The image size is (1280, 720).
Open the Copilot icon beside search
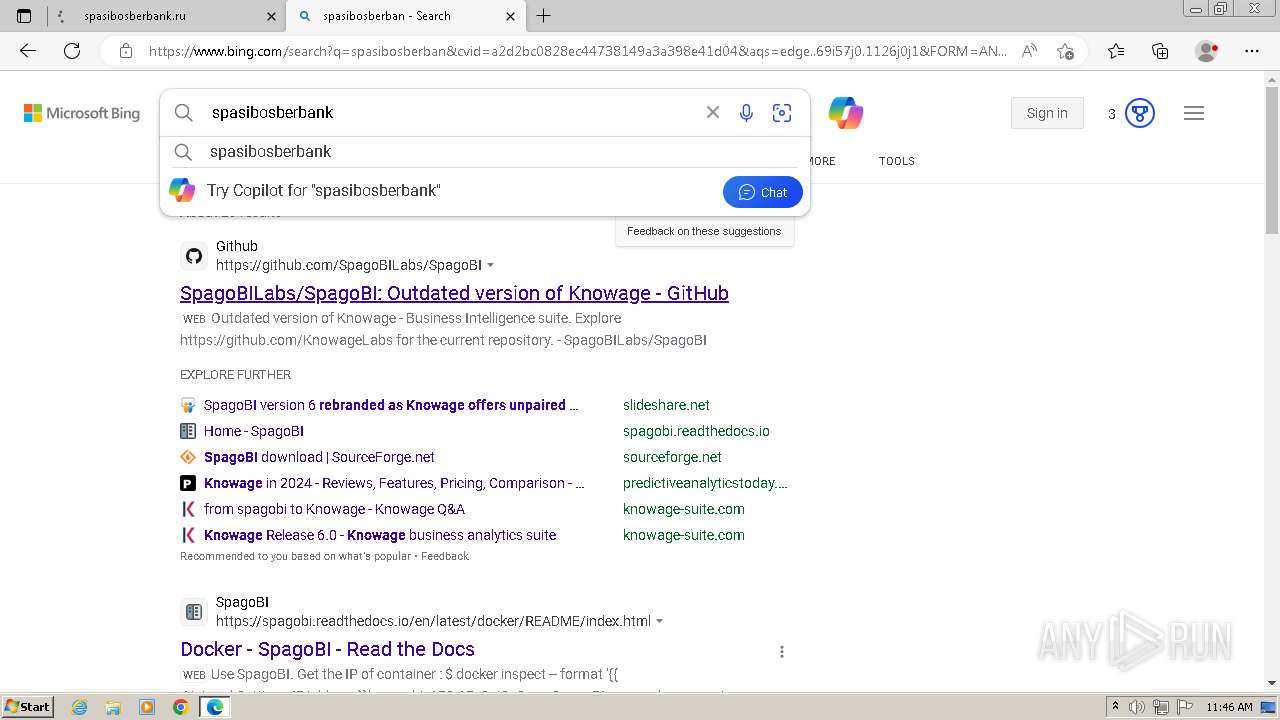pos(846,113)
